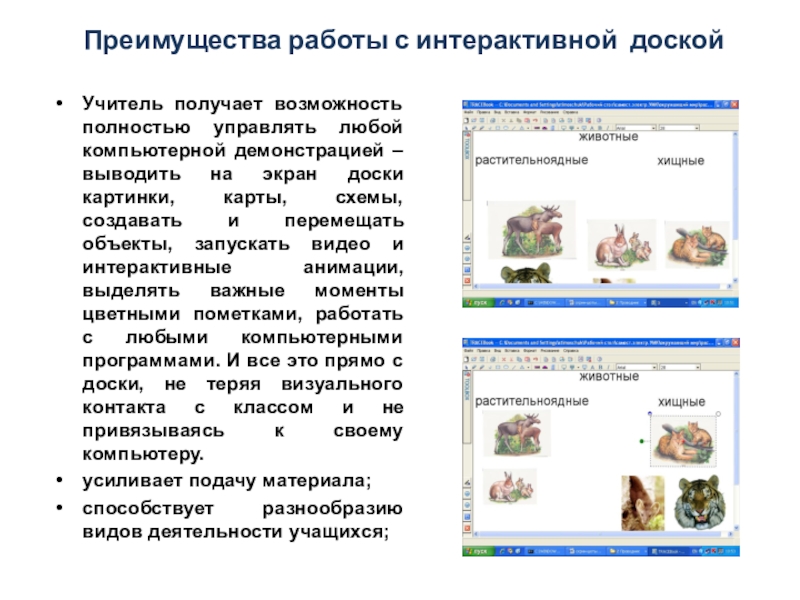The width and height of the screenshot is (800, 600).
Task: Select partially visible tiger in upper screenshot
Action: [x=526, y=273]
